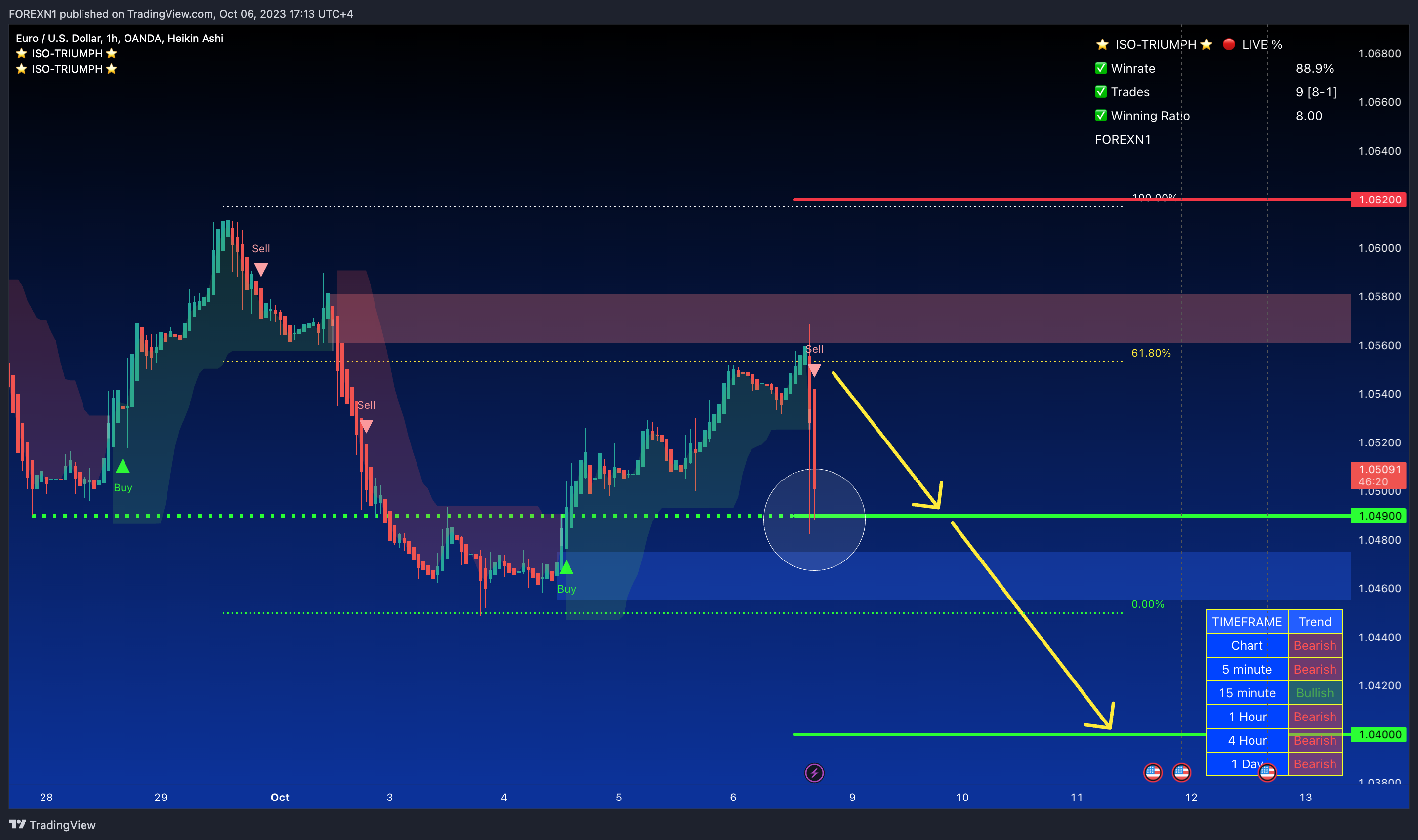Click the FOREXN1 label in stats panel

[x=1123, y=139]
